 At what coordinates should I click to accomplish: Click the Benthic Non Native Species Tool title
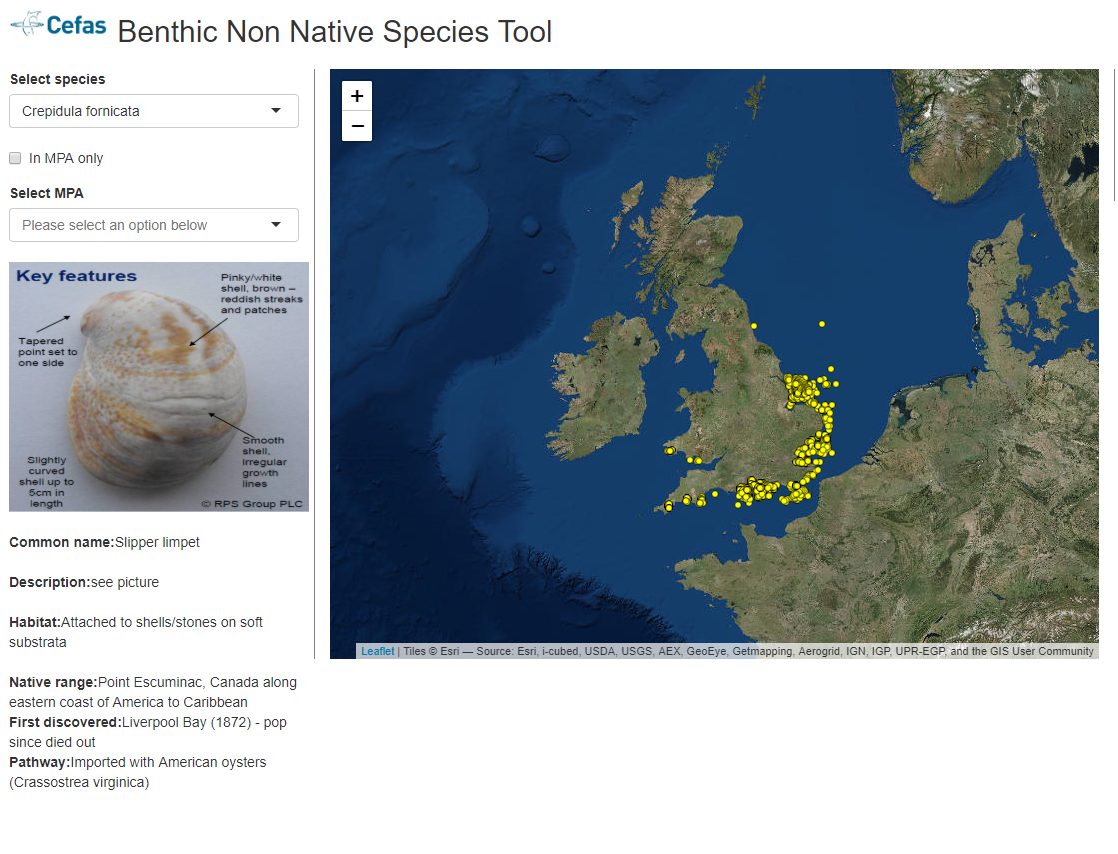[334, 32]
